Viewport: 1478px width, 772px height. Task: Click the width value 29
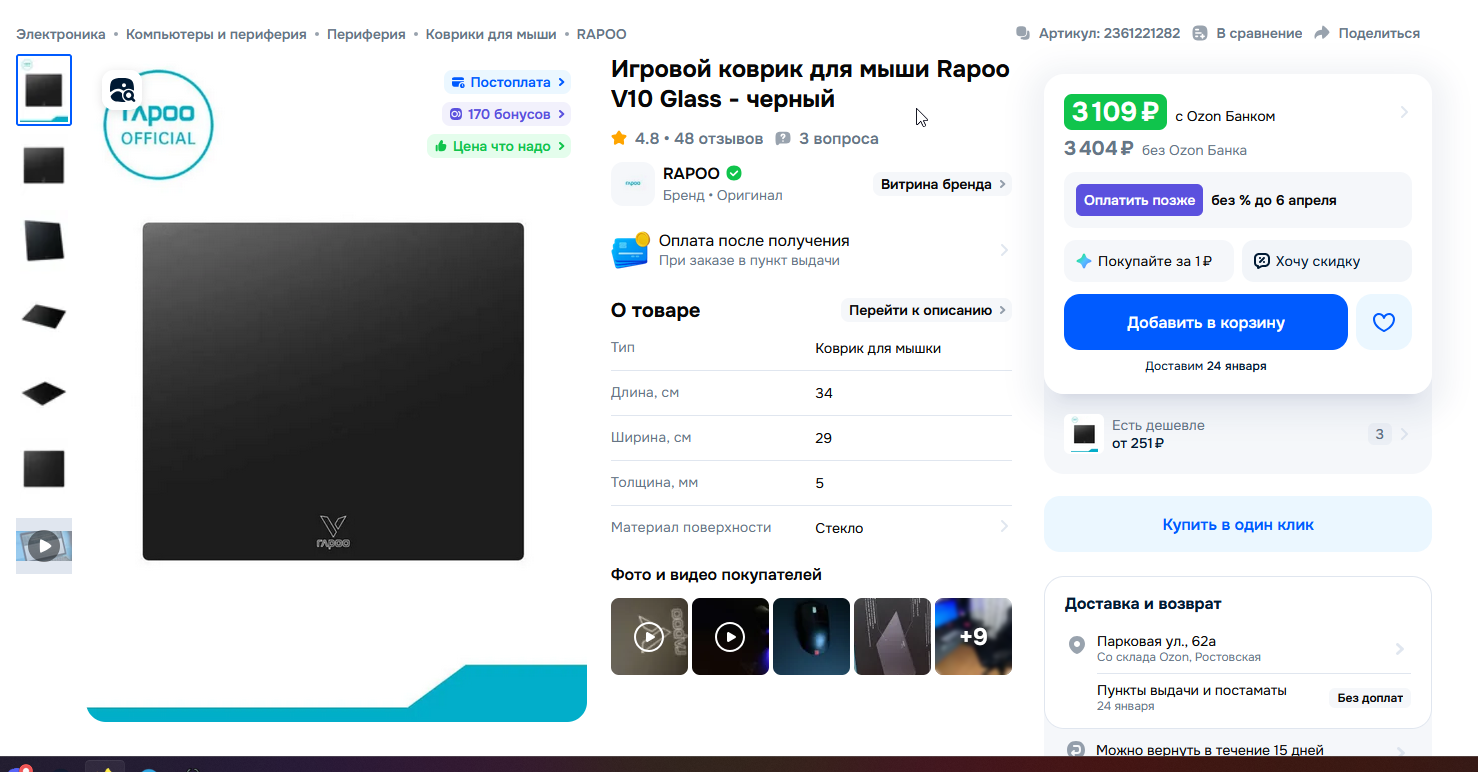[824, 438]
